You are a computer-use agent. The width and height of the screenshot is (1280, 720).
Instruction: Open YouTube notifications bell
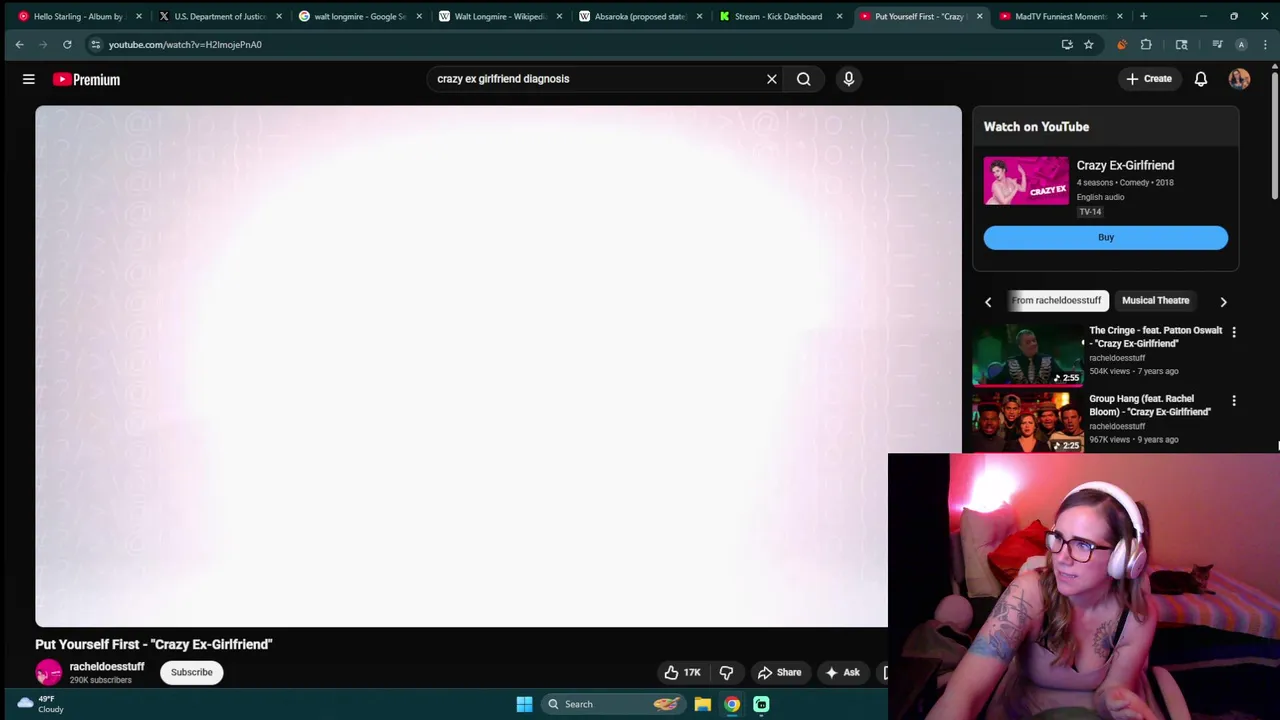pos(1201,79)
